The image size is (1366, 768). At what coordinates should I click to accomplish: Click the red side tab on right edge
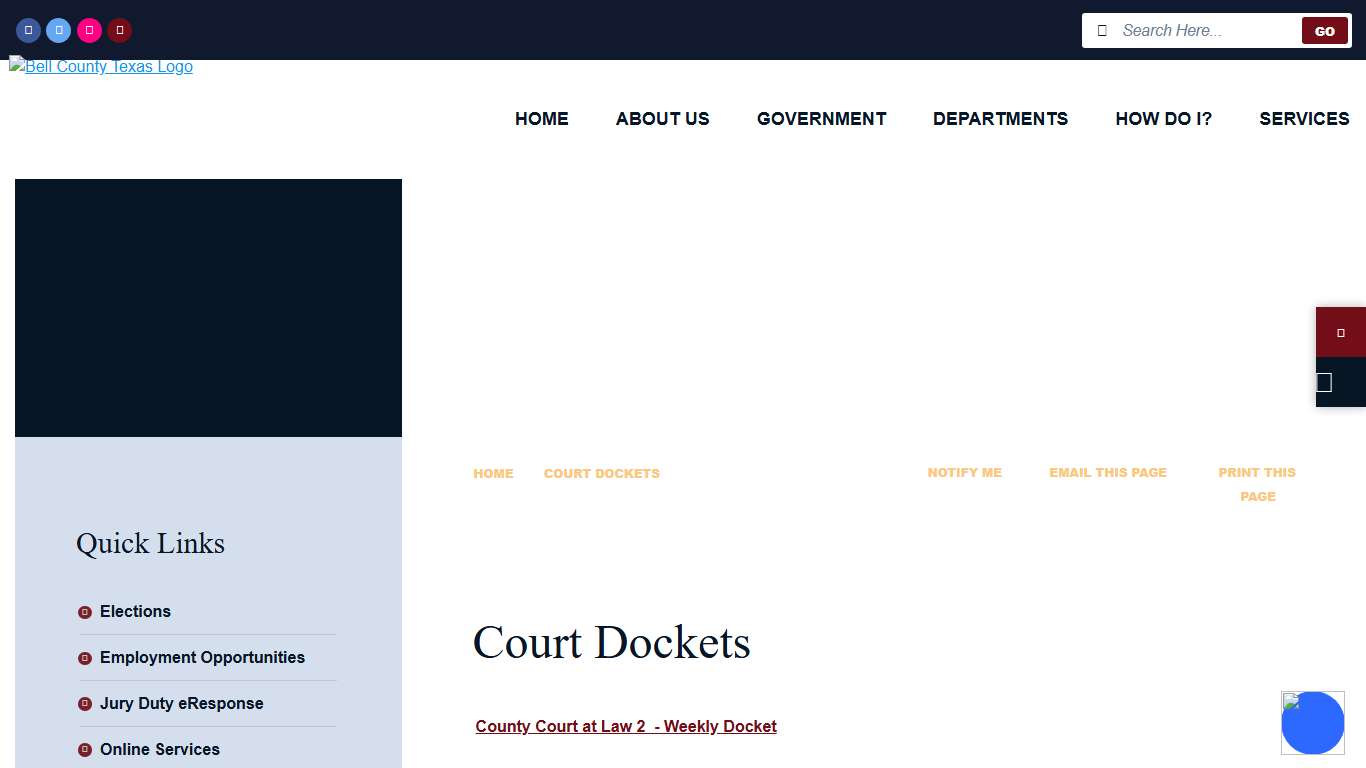coord(1340,332)
